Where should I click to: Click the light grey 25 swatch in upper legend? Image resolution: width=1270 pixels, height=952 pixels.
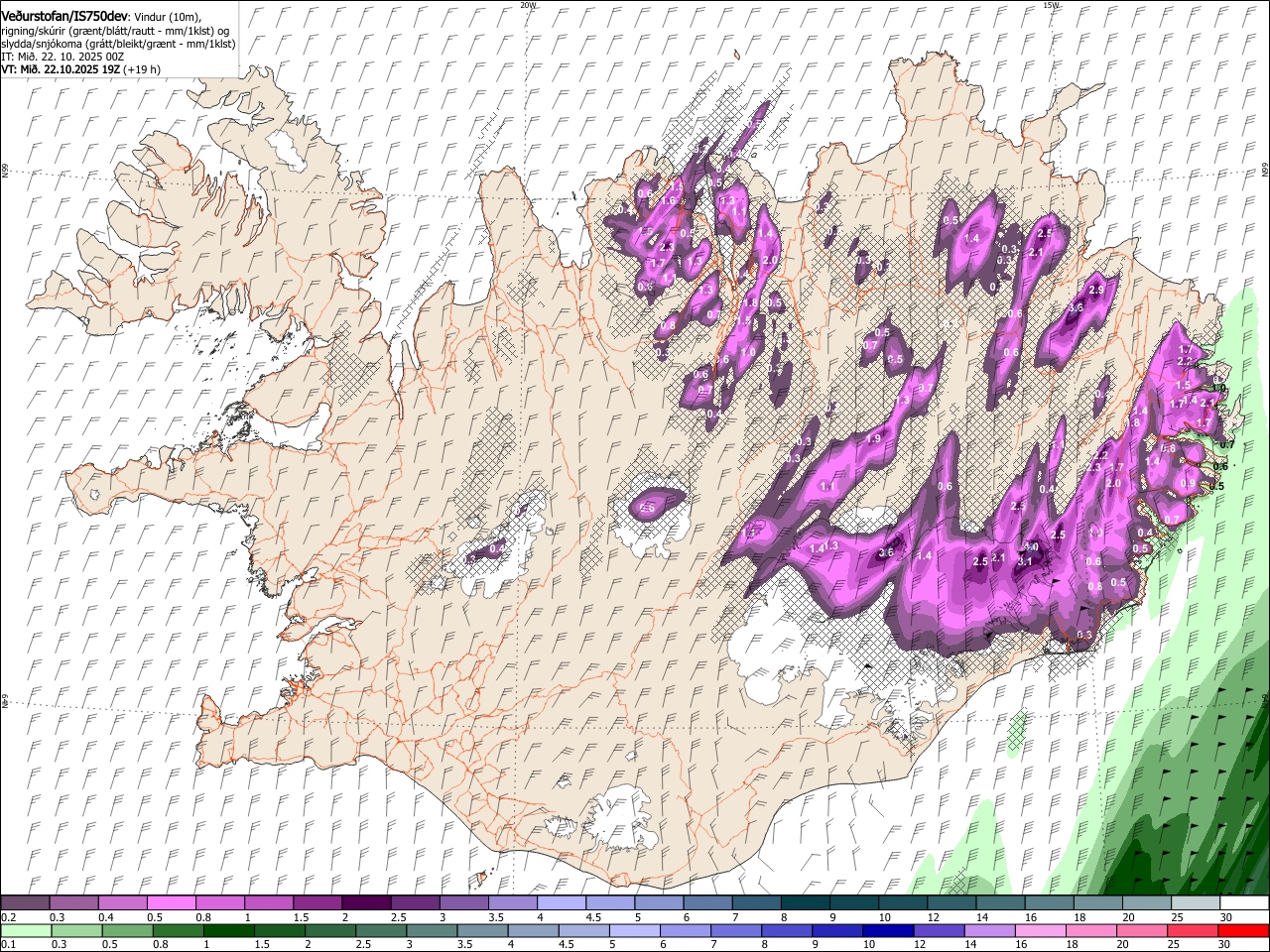[x=1196, y=903]
